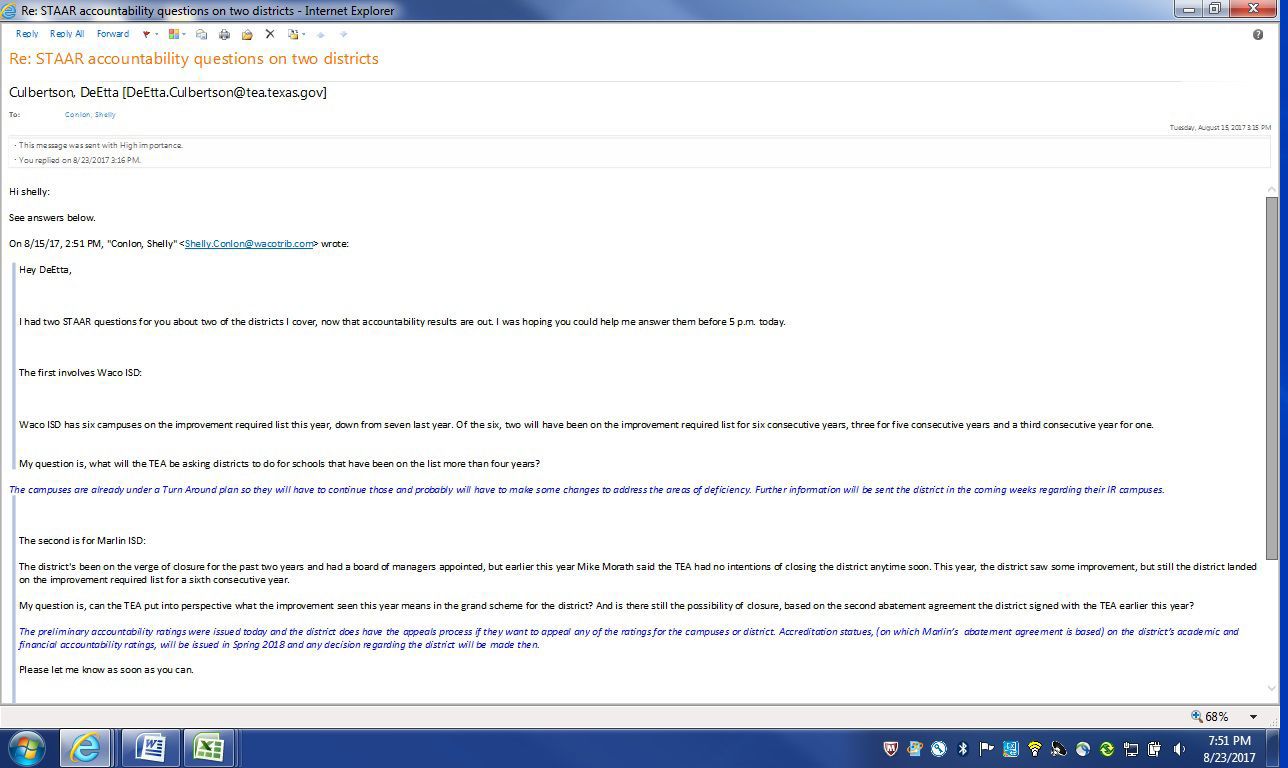This screenshot has width=1288, height=768.
Task: Open Microsoft Excel from the taskbar
Action: (x=208, y=748)
